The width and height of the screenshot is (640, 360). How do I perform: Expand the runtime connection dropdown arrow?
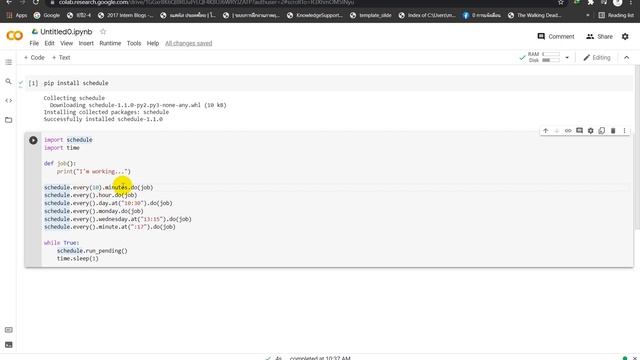point(567,58)
